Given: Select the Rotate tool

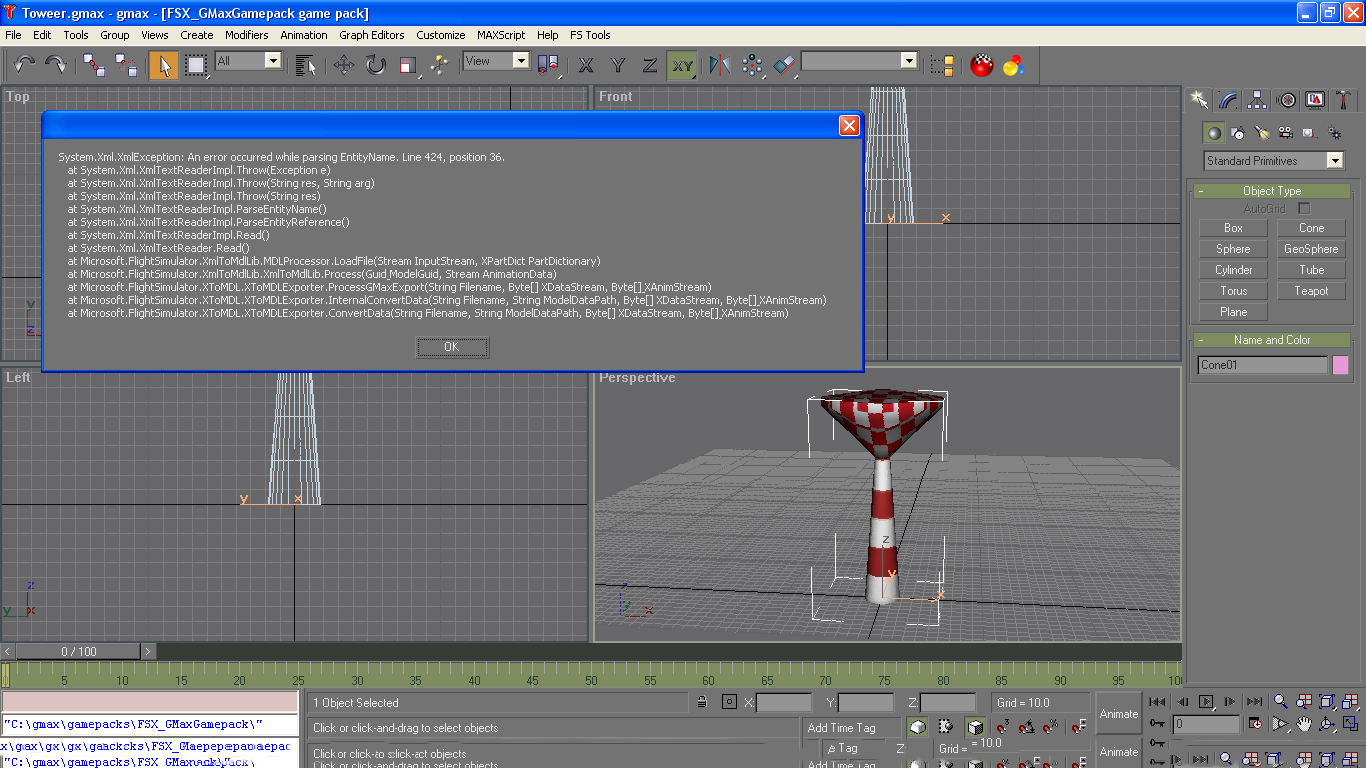Looking at the screenshot, I should coord(375,65).
